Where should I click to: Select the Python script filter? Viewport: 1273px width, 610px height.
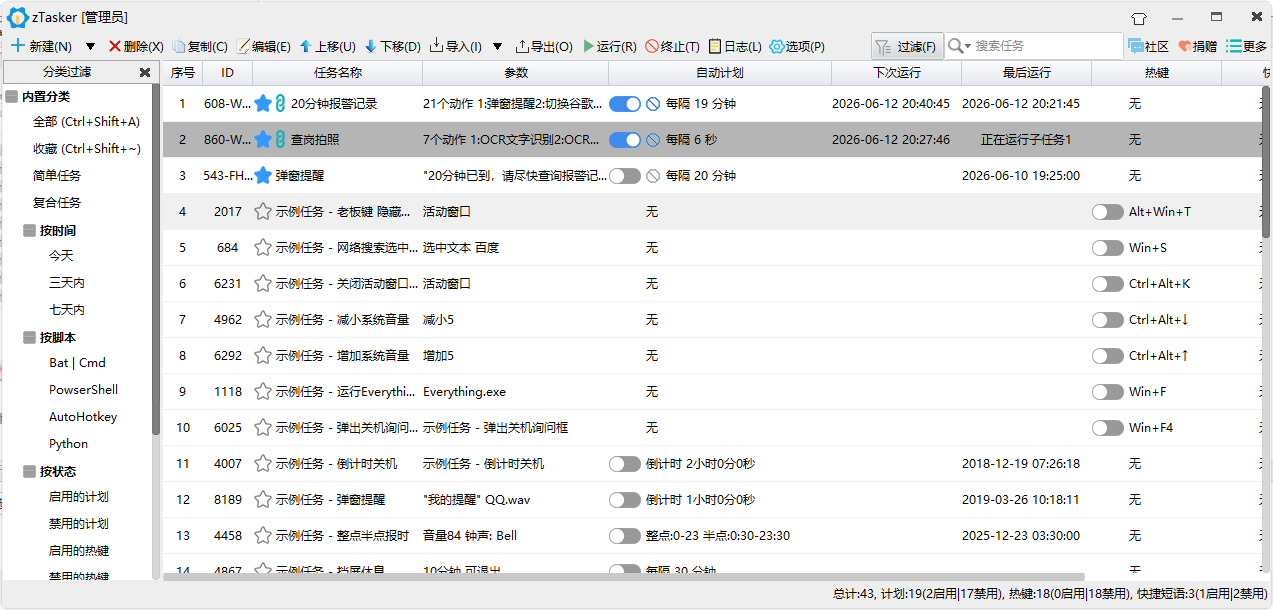(x=69, y=443)
